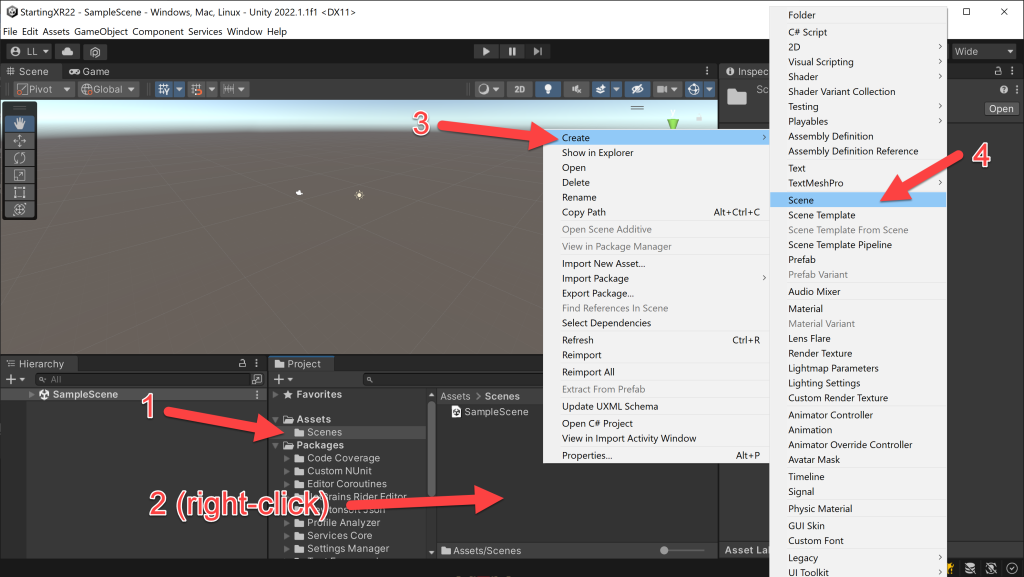Open the Project plus create dropdown
Viewport: 1024px width, 577px height.
(283, 379)
